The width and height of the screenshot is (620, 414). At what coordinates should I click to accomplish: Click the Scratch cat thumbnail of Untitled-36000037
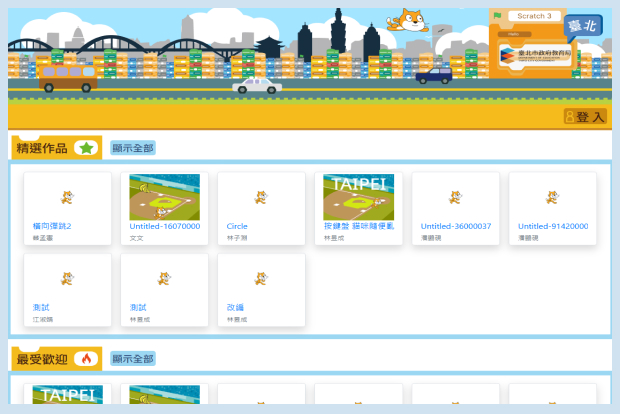click(456, 197)
